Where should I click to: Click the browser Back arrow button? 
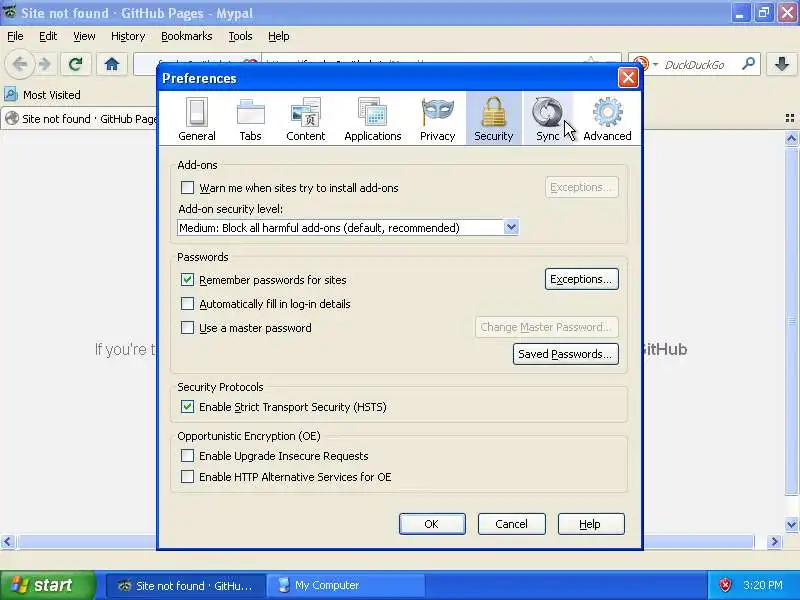coord(19,64)
